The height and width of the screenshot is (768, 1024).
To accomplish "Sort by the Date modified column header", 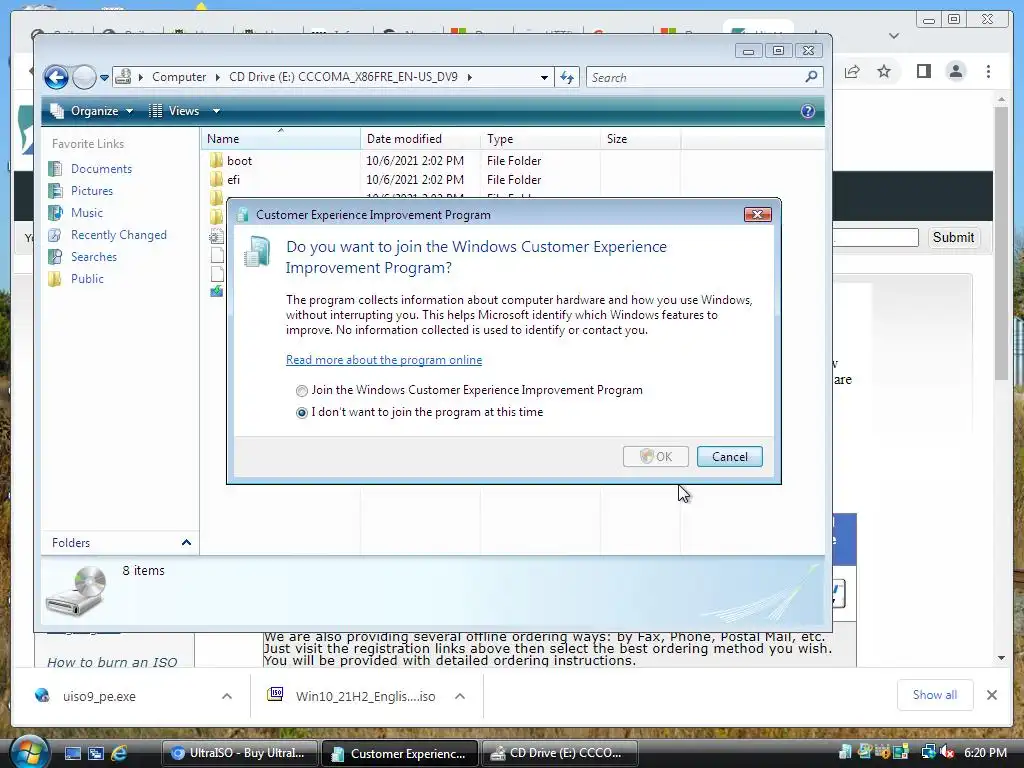I will point(420,139).
